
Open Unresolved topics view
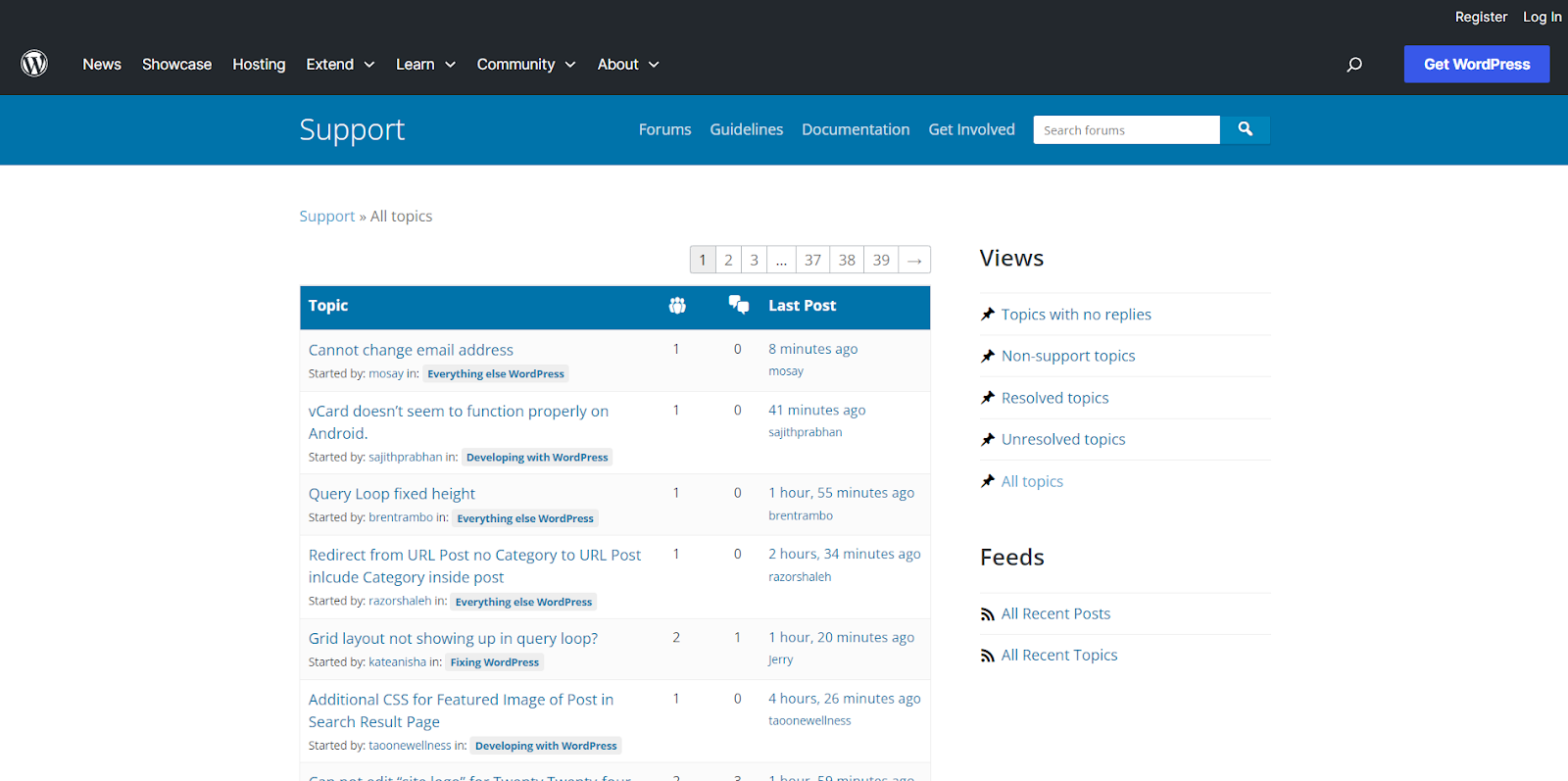(x=1063, y=439)
